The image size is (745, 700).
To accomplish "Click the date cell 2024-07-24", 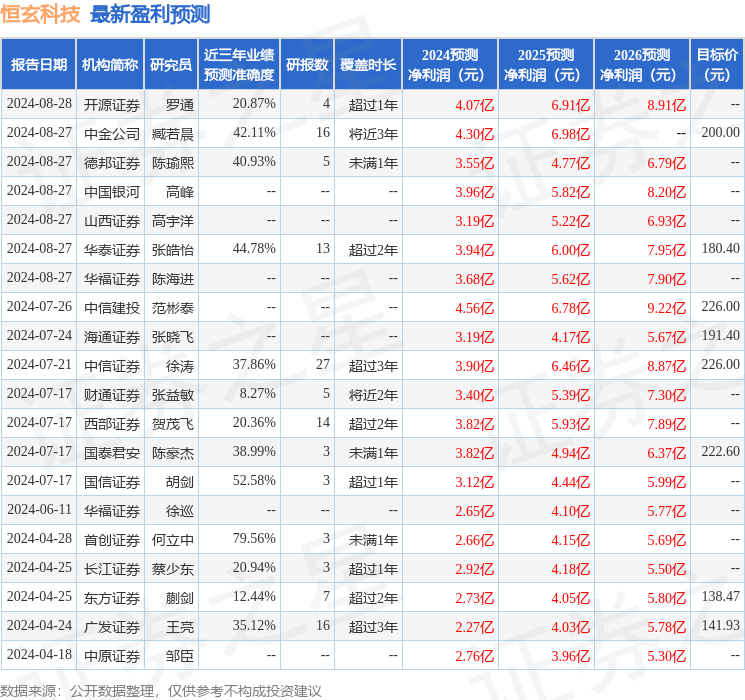I will pyautogui.click(x=39, y=335).
